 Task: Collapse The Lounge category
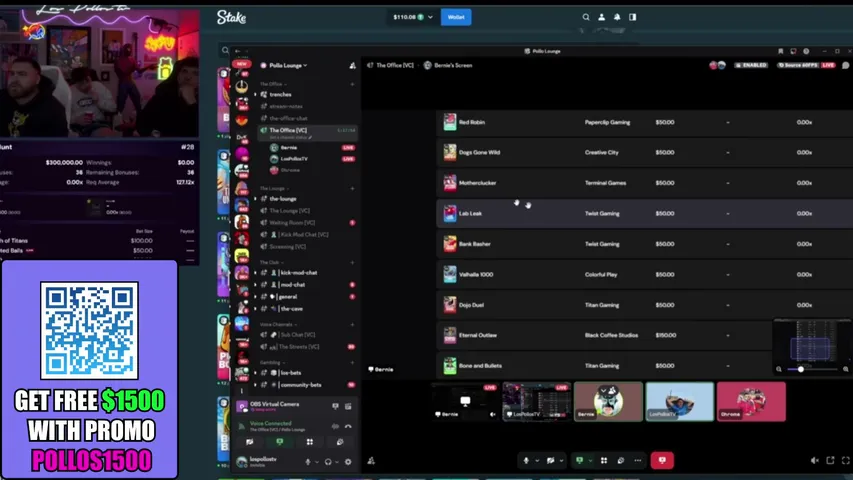click(x=273, y=188)
